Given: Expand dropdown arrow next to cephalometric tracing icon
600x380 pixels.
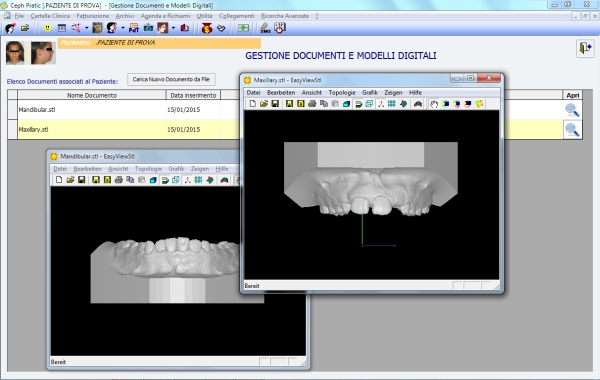Looking at the screenshot, I should (x=86, y=28).
